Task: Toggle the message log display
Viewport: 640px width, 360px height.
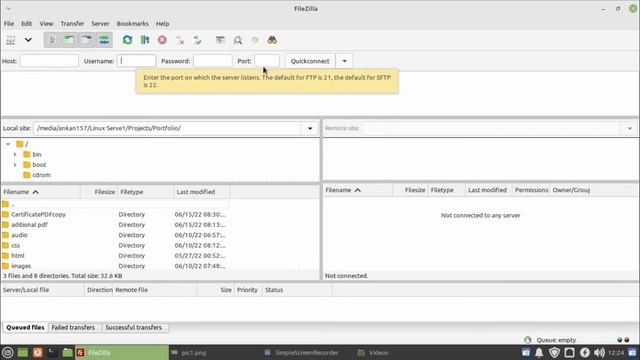Action: 52,40
